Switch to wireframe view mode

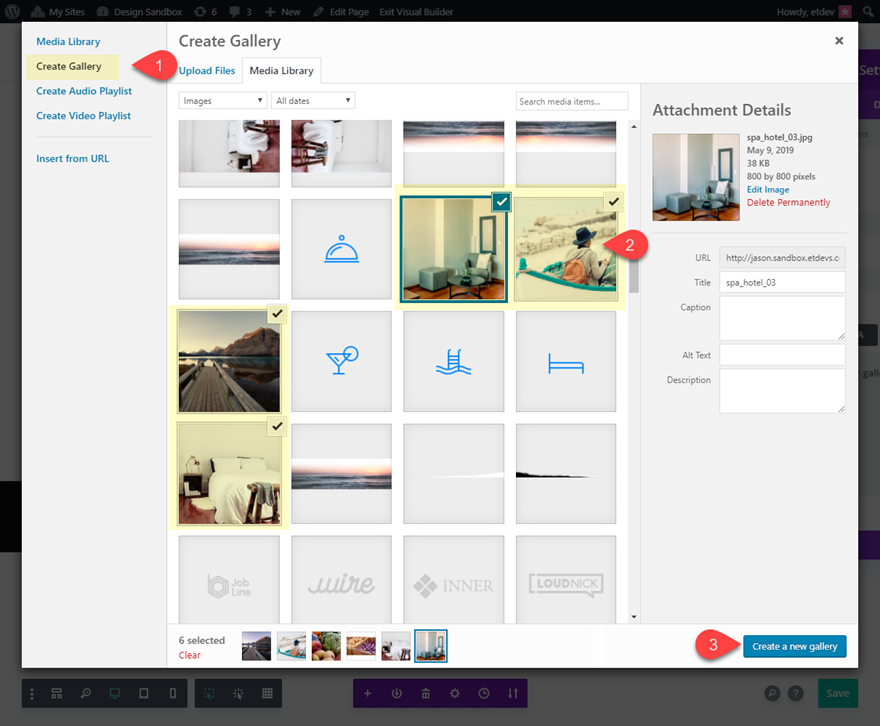click(57, 693)
